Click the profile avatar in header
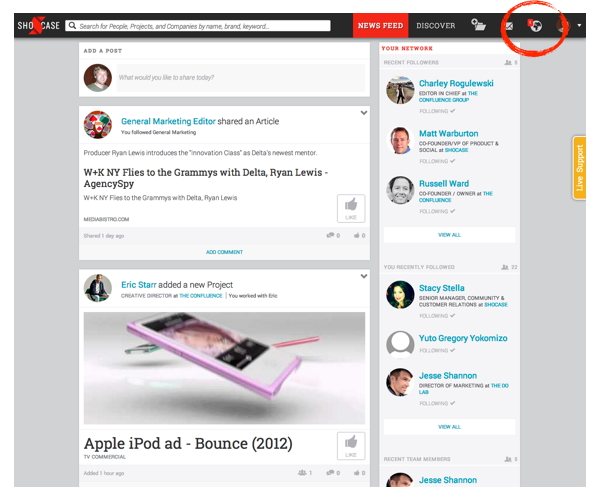The height and width of the screenshot is (500, 600). point(562,25)
